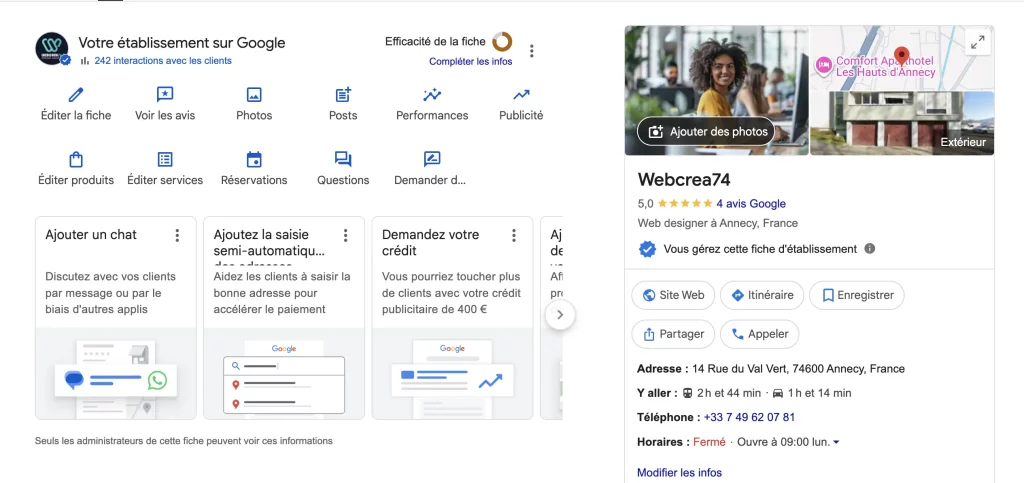
Task: Open options menu on Ajouter un chat card
Action: tap(177, 236)
